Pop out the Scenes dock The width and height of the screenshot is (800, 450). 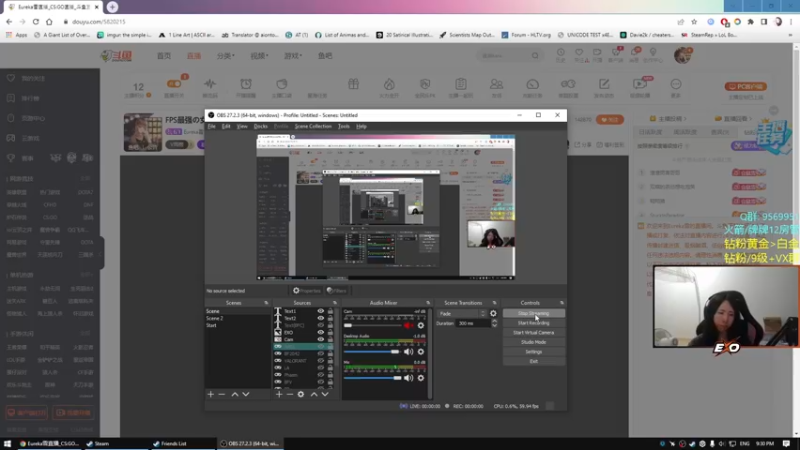266,303
